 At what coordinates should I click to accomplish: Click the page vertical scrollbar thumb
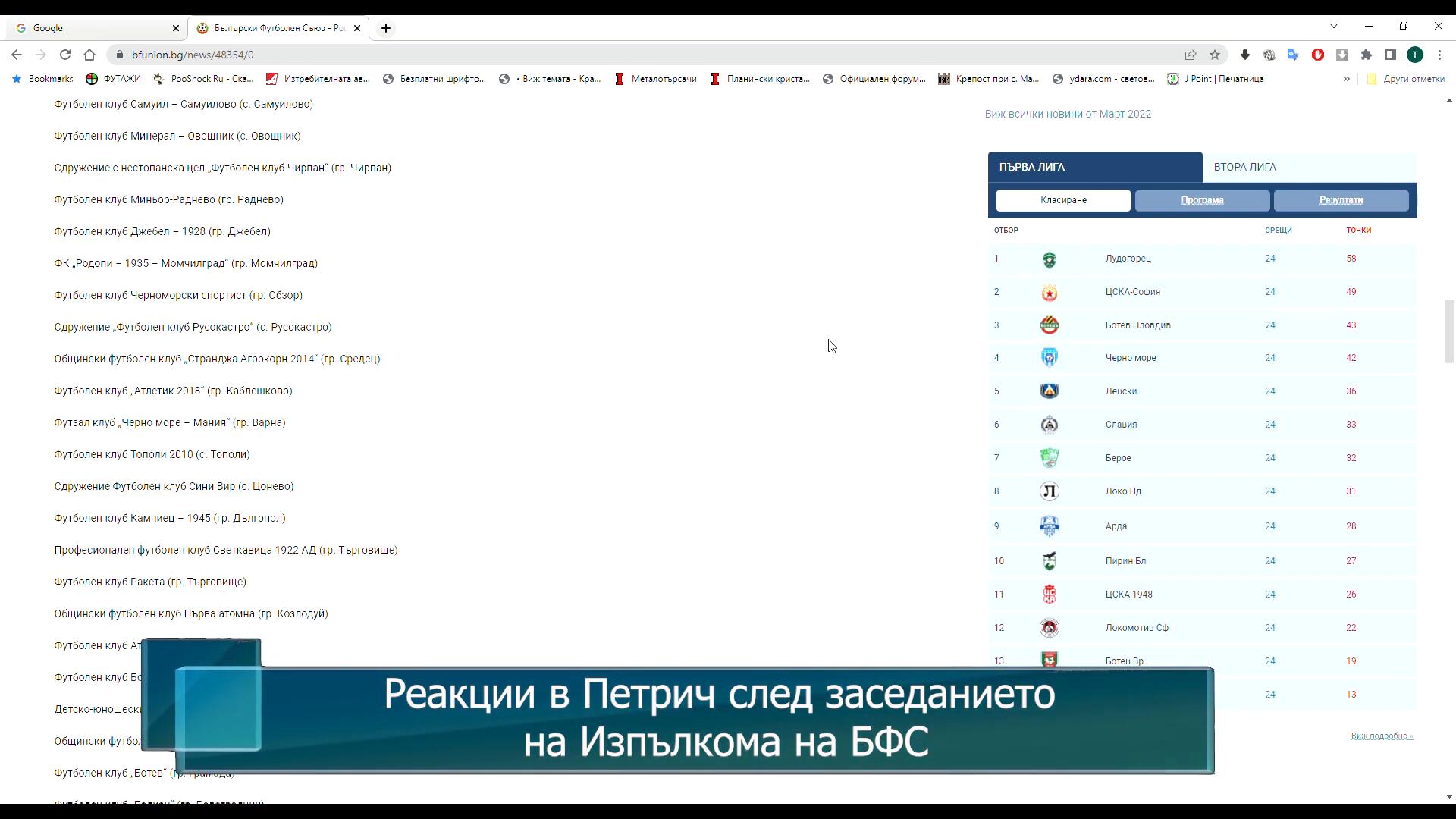(1449, 332)
